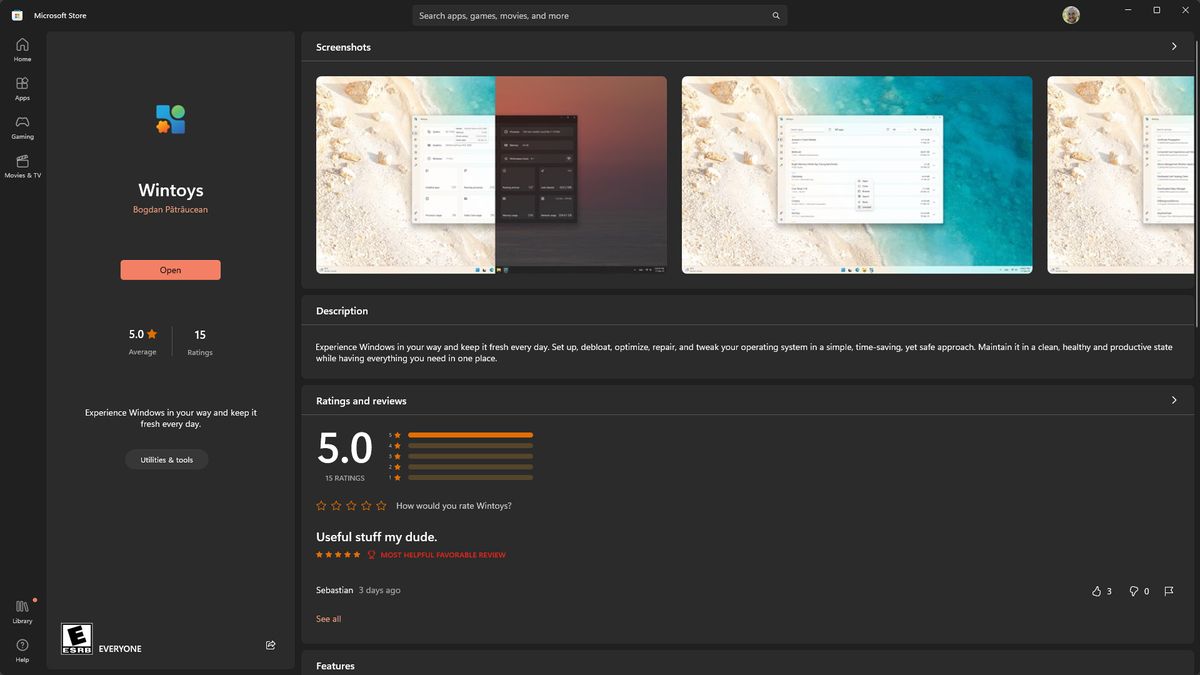Rate Wintoys five stars
This screenshot has width=1200, height=675.
(380, 505)
